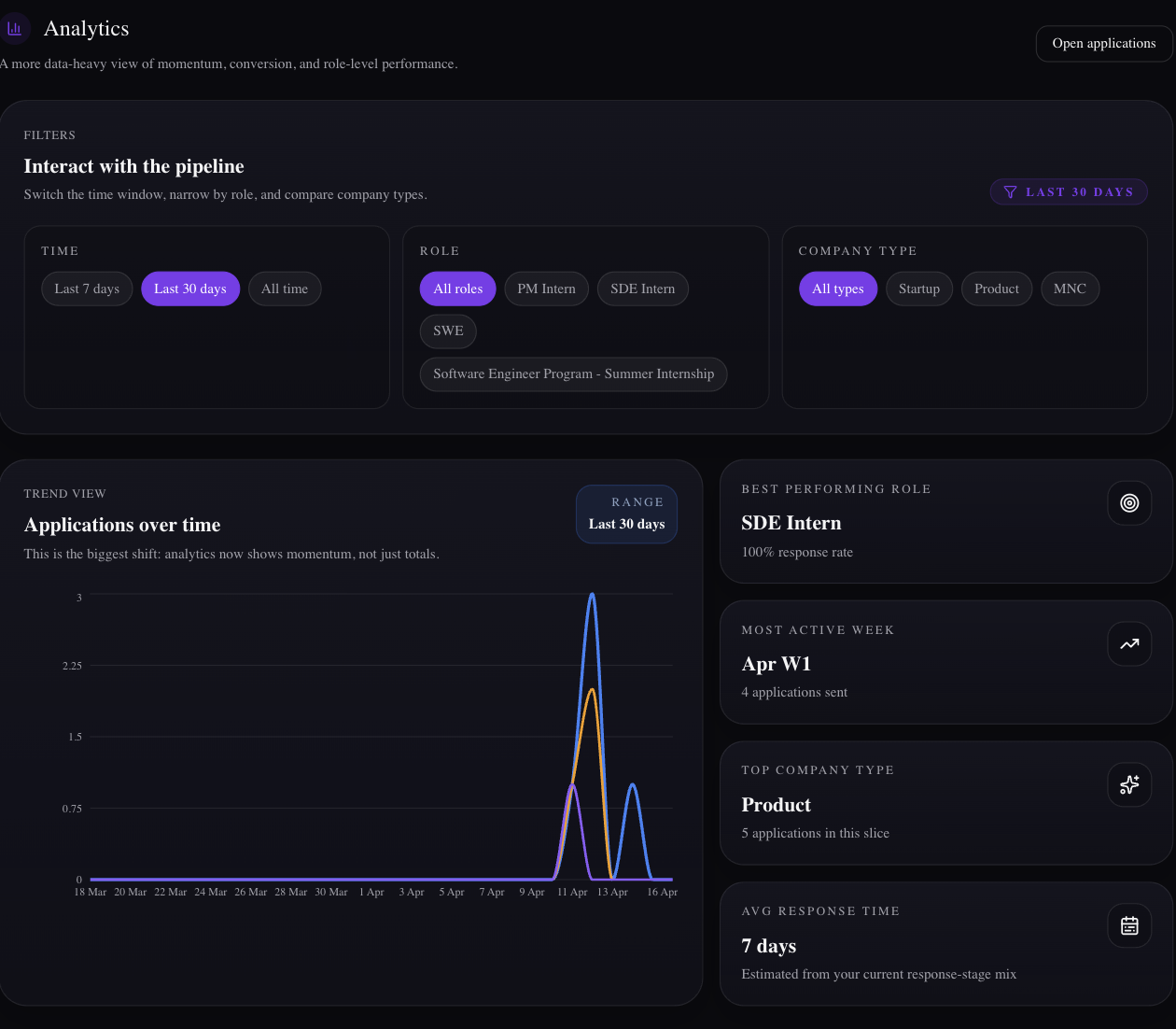Image resolution: width=1176 pixels, height=1029 pixels.
Task: Click the funnel icon in Last 30 Days badge
Action: (1010, 192)
